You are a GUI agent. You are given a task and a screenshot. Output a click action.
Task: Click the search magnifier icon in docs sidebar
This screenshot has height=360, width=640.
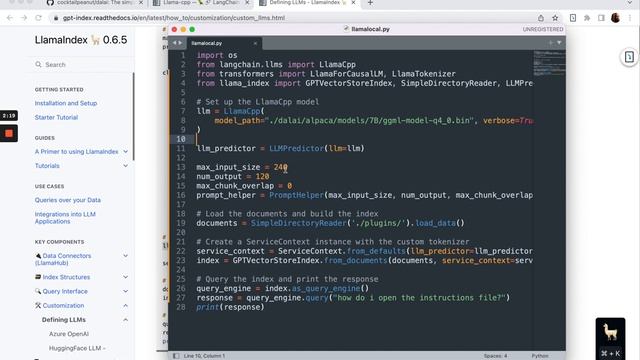coord(38,64)
